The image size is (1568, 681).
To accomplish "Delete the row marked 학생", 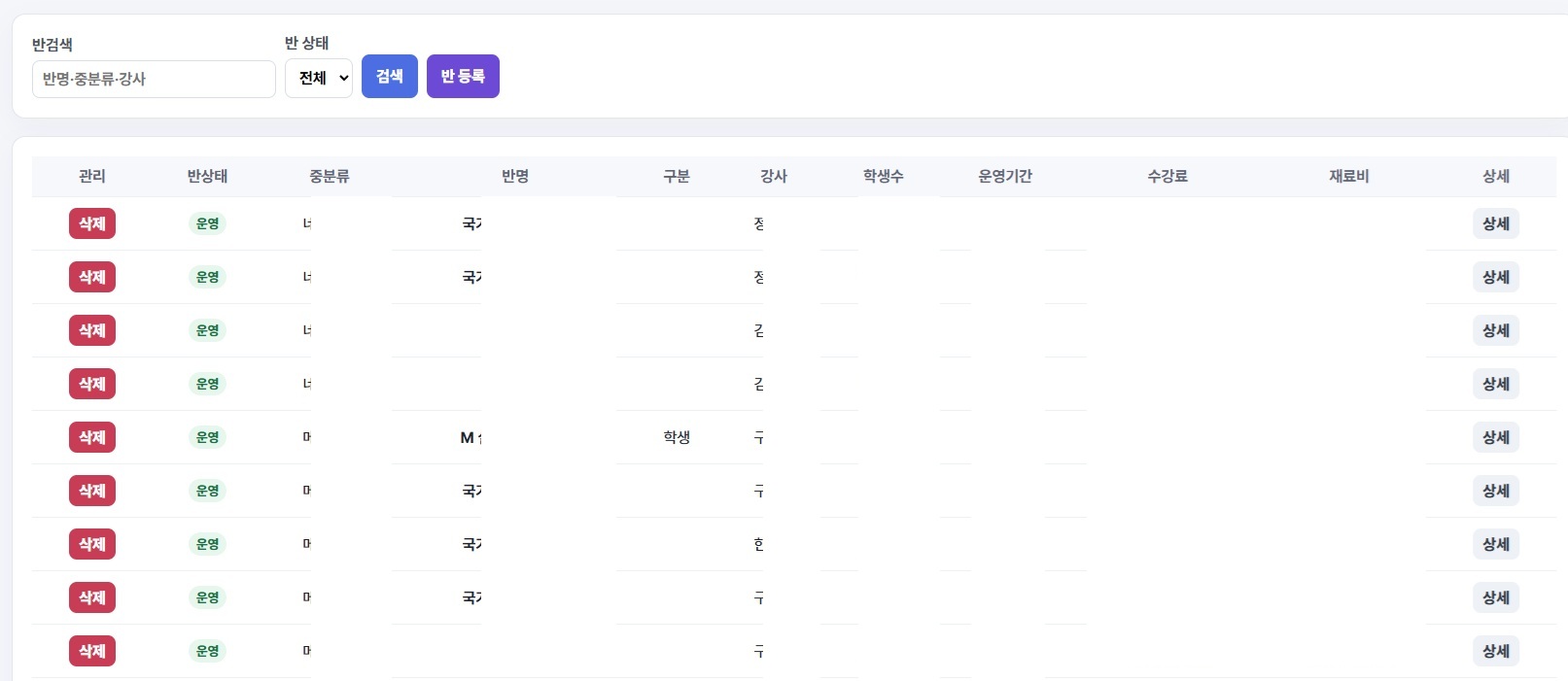I will (92, 437).
